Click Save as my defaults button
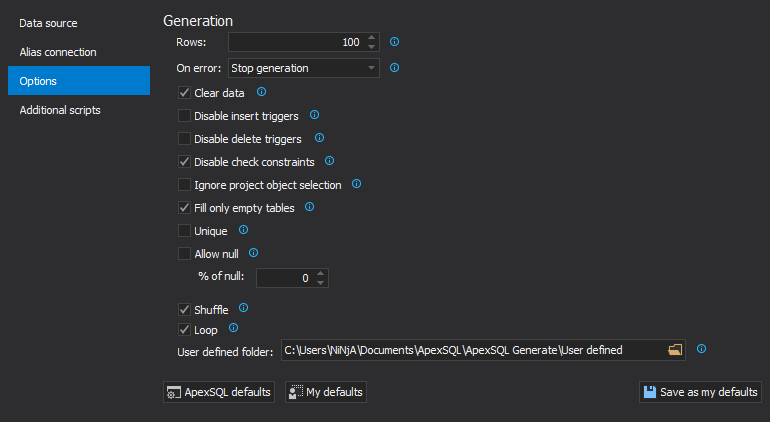 tap(700, 392)
